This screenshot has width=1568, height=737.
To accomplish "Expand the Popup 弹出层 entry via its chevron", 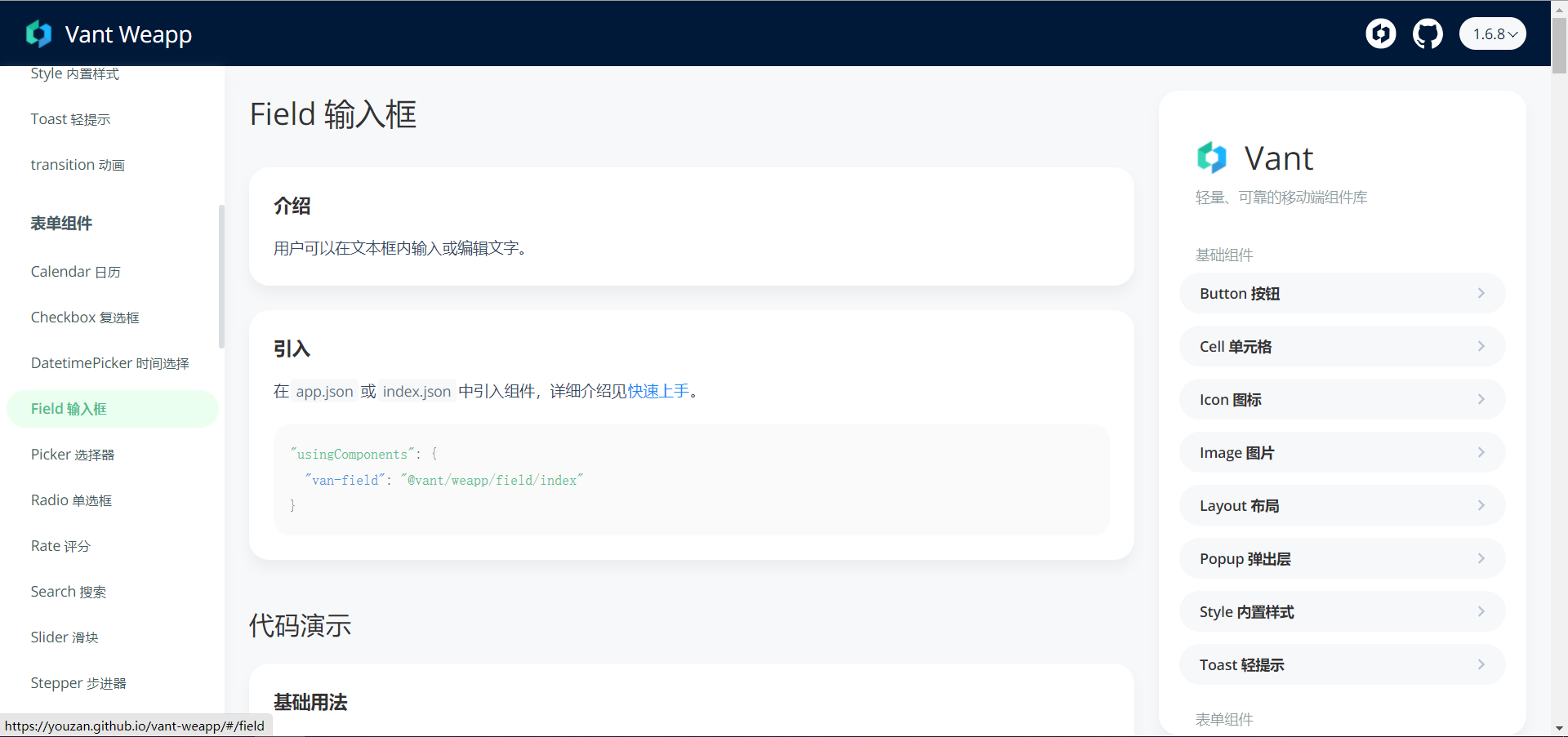I will coord(1481,558).
